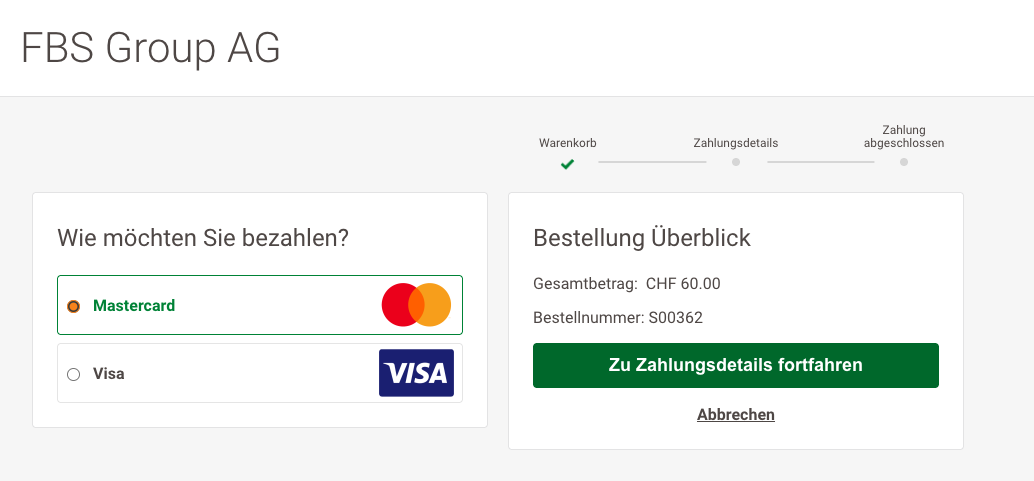Click the Gesamtbetrag CHF 60.00 text
Image resolution: width=1034 pixels, height=481 pixels.
[627, 283]
